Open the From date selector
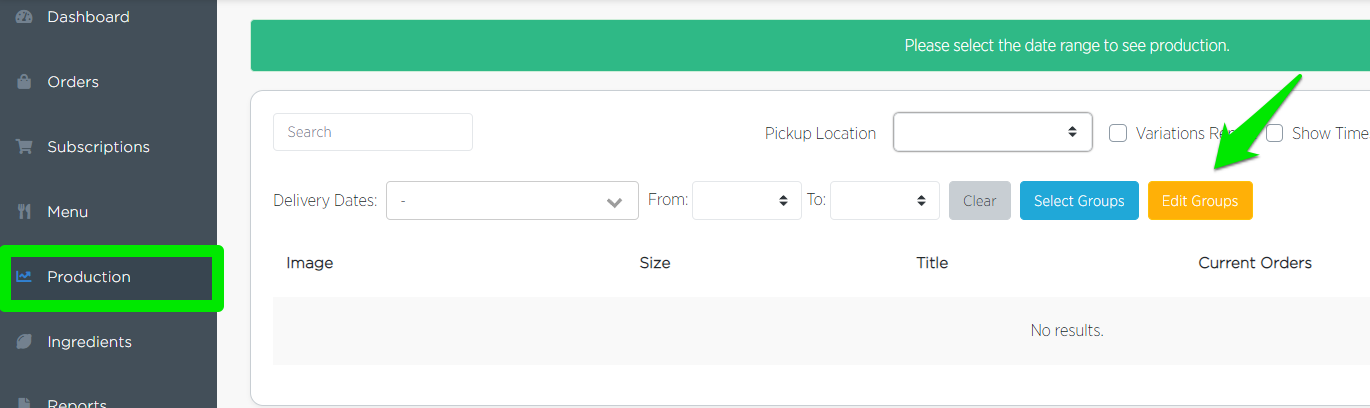The height and width of the screenshot is (408, 1370). pyautogui.click(x=746, y=200)
